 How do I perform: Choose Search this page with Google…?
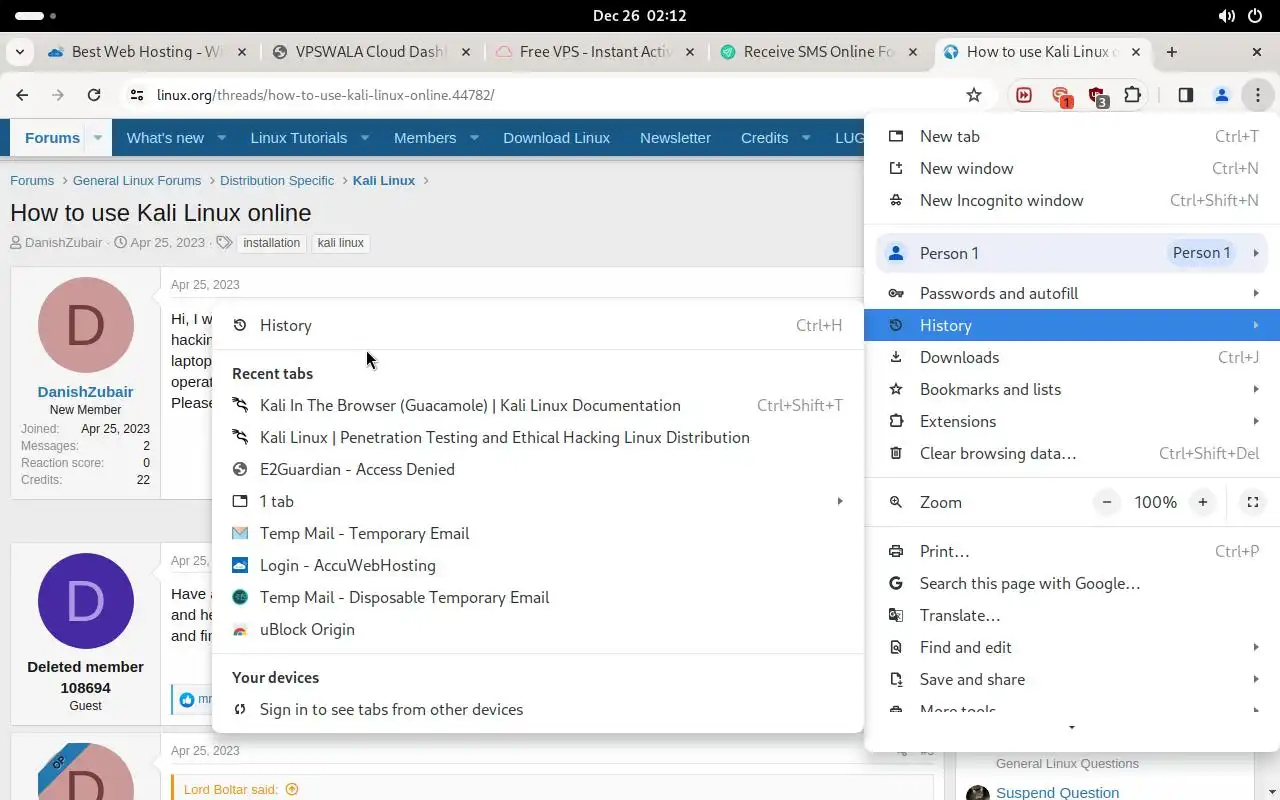(1072, 583)
